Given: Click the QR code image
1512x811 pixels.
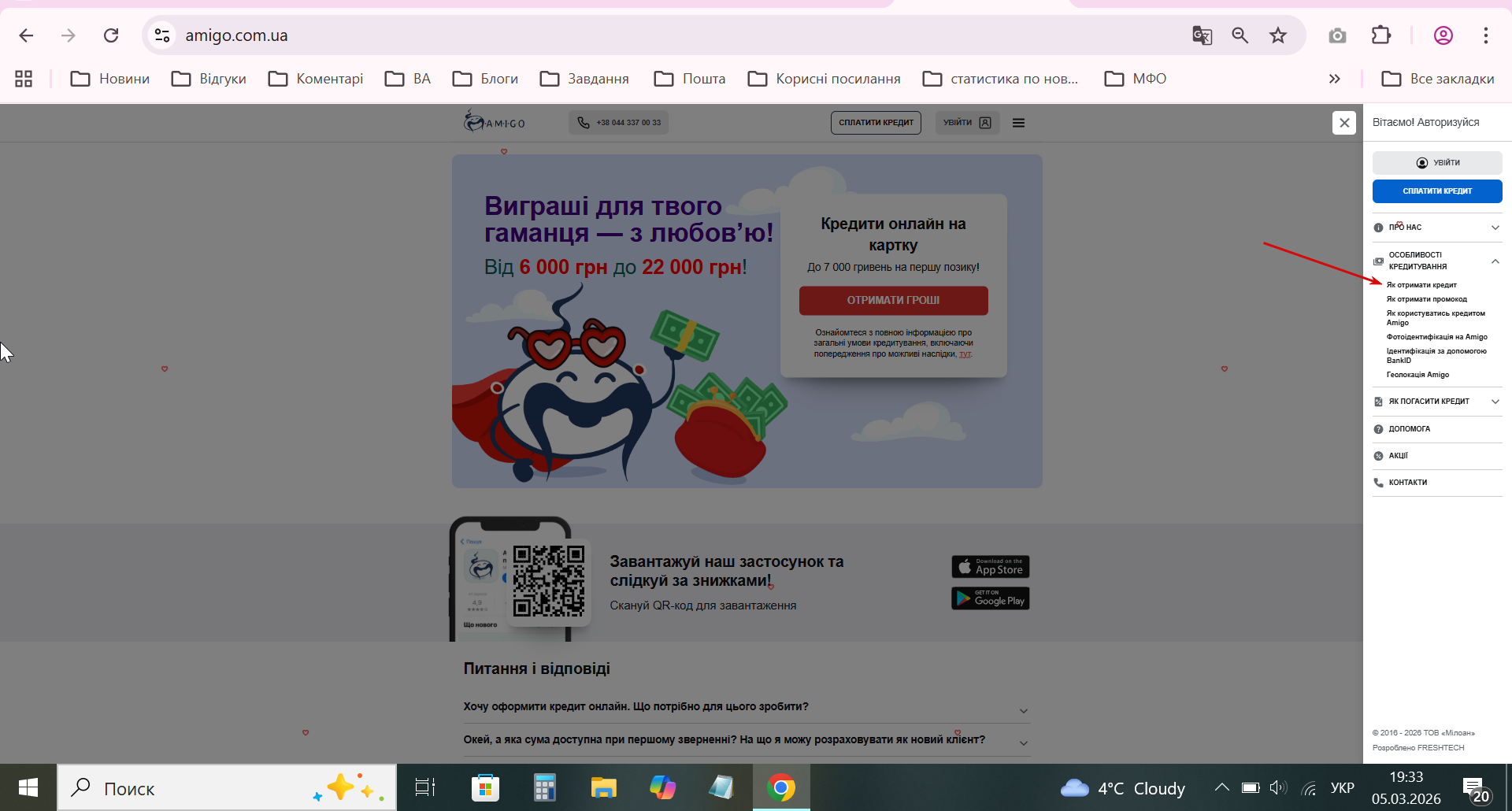Looking at the screenshot, I should point(549,581).
